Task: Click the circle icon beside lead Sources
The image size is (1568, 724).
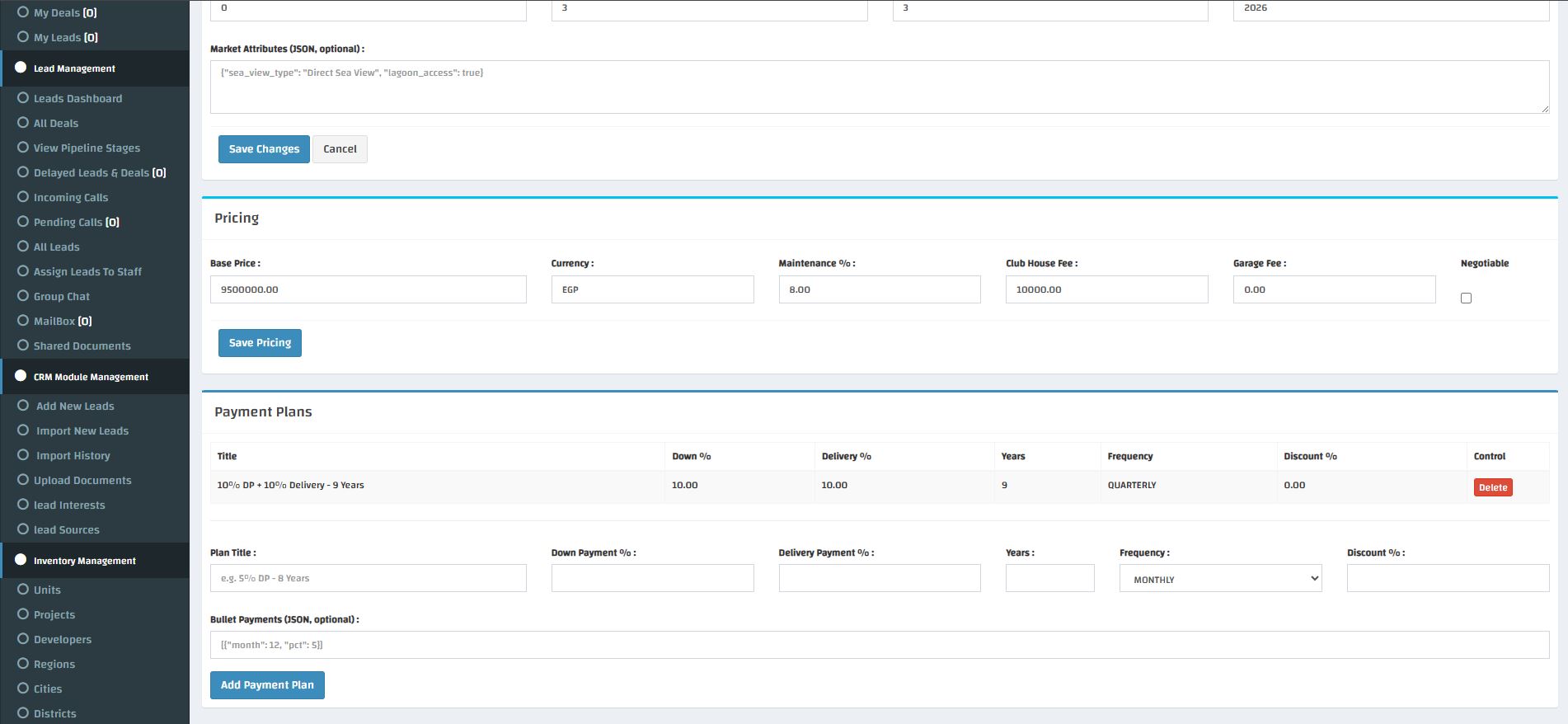Action: point(23,529)
